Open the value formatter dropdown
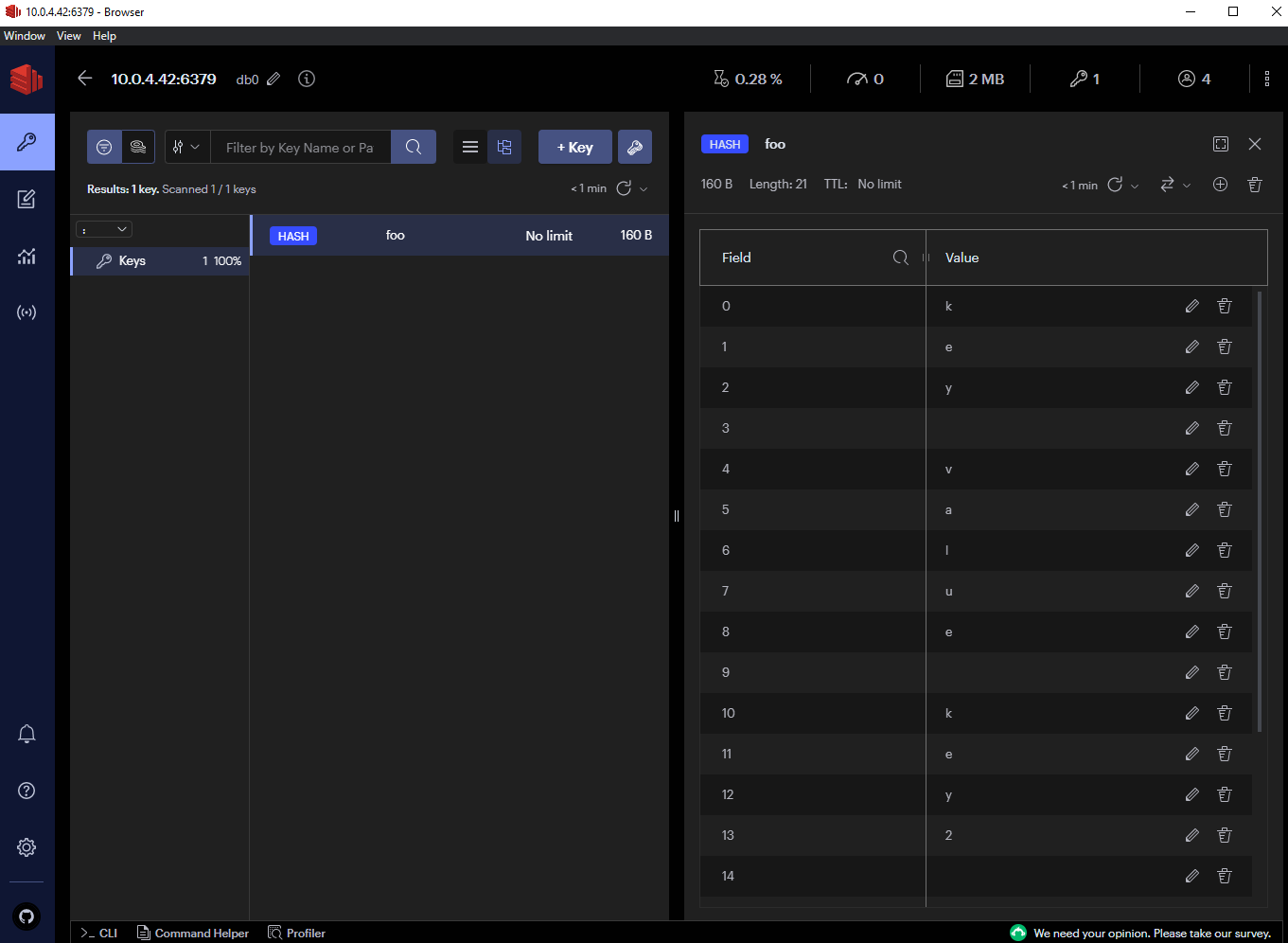 coord(1173,185)
